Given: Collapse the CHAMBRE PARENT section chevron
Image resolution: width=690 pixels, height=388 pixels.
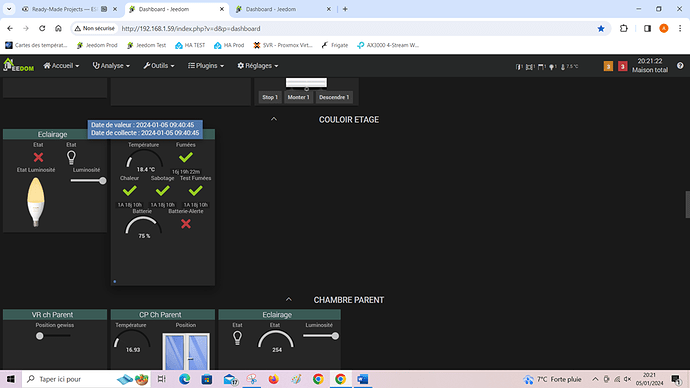Looking at the screenshot, I should point(289,300).
